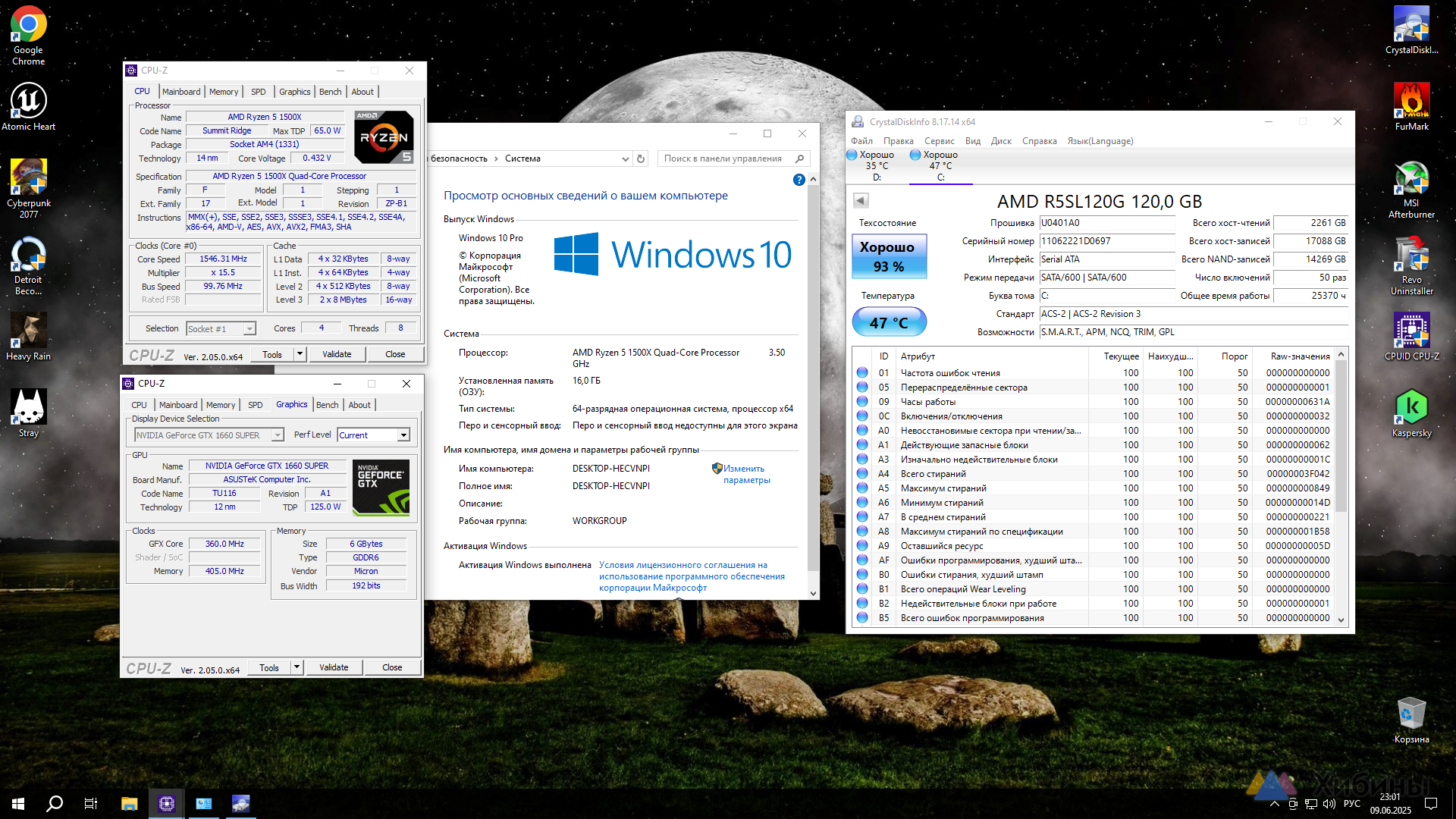
Task: Open CrystalDiskInfo desktop shortcut
Action: [1411, 30]
